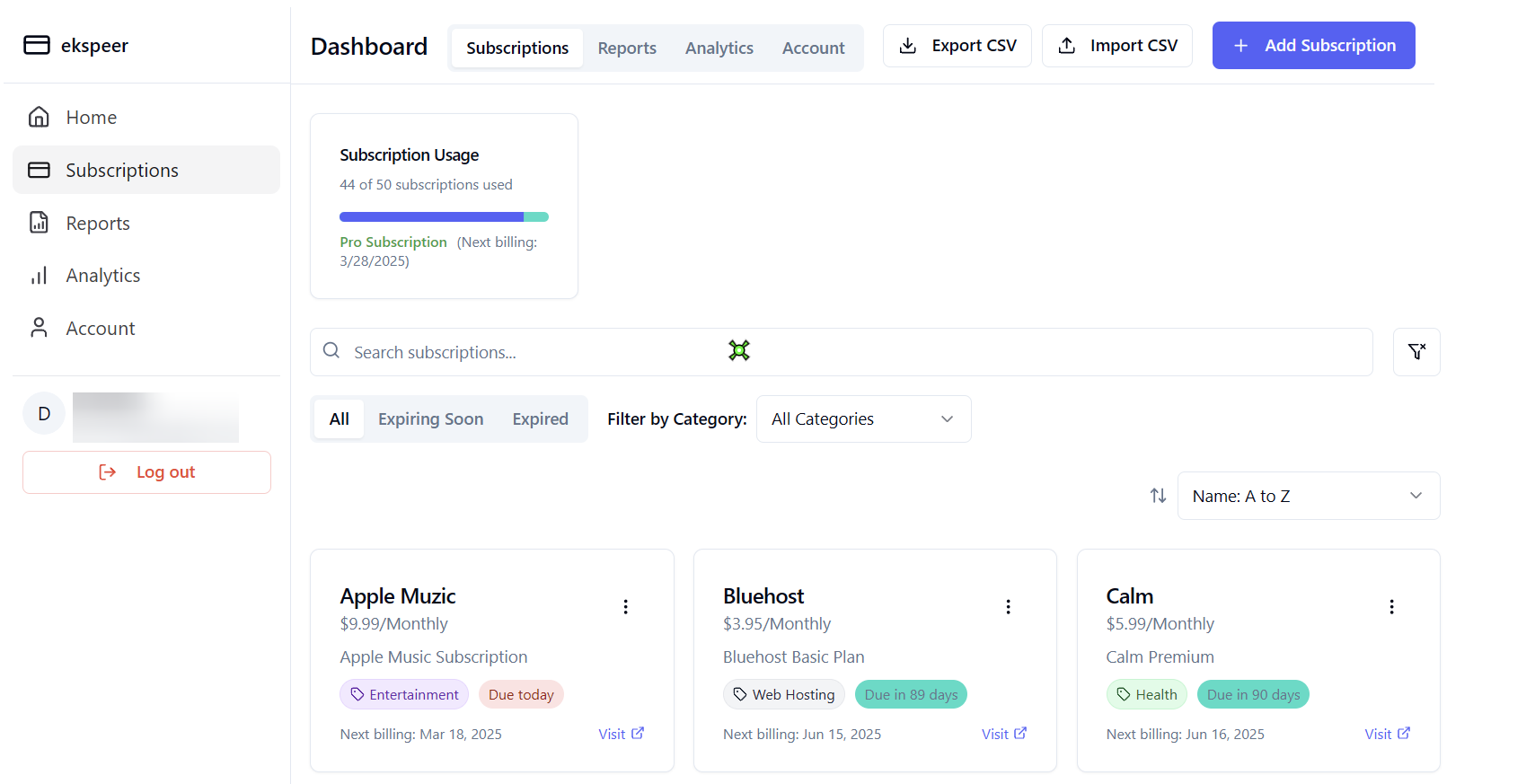Click the Bluehost Basic Plan description

click(794, 657)
